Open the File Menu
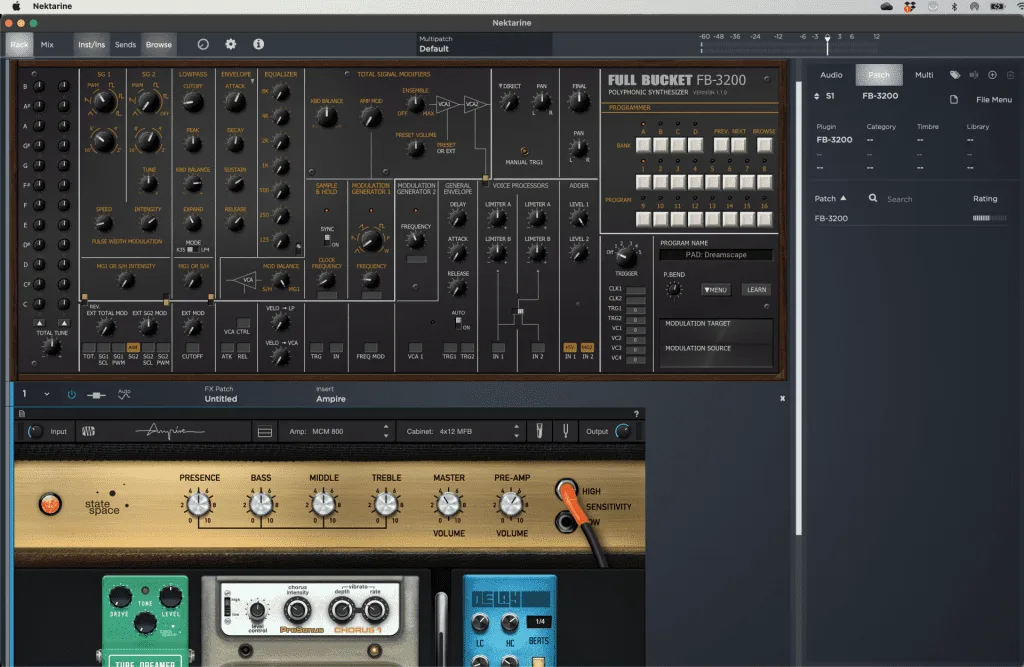Image resolution: width=1024 pixels, height=667 pixels. click(x=993, y=99)
